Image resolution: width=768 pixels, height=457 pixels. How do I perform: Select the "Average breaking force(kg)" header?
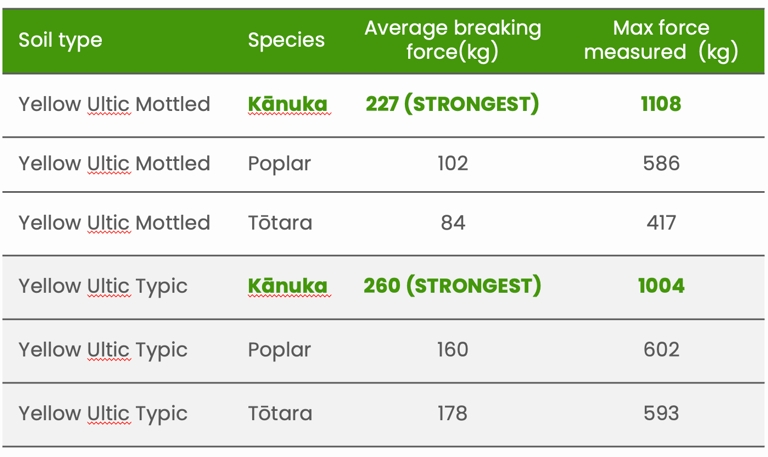(x=452, y=41)
